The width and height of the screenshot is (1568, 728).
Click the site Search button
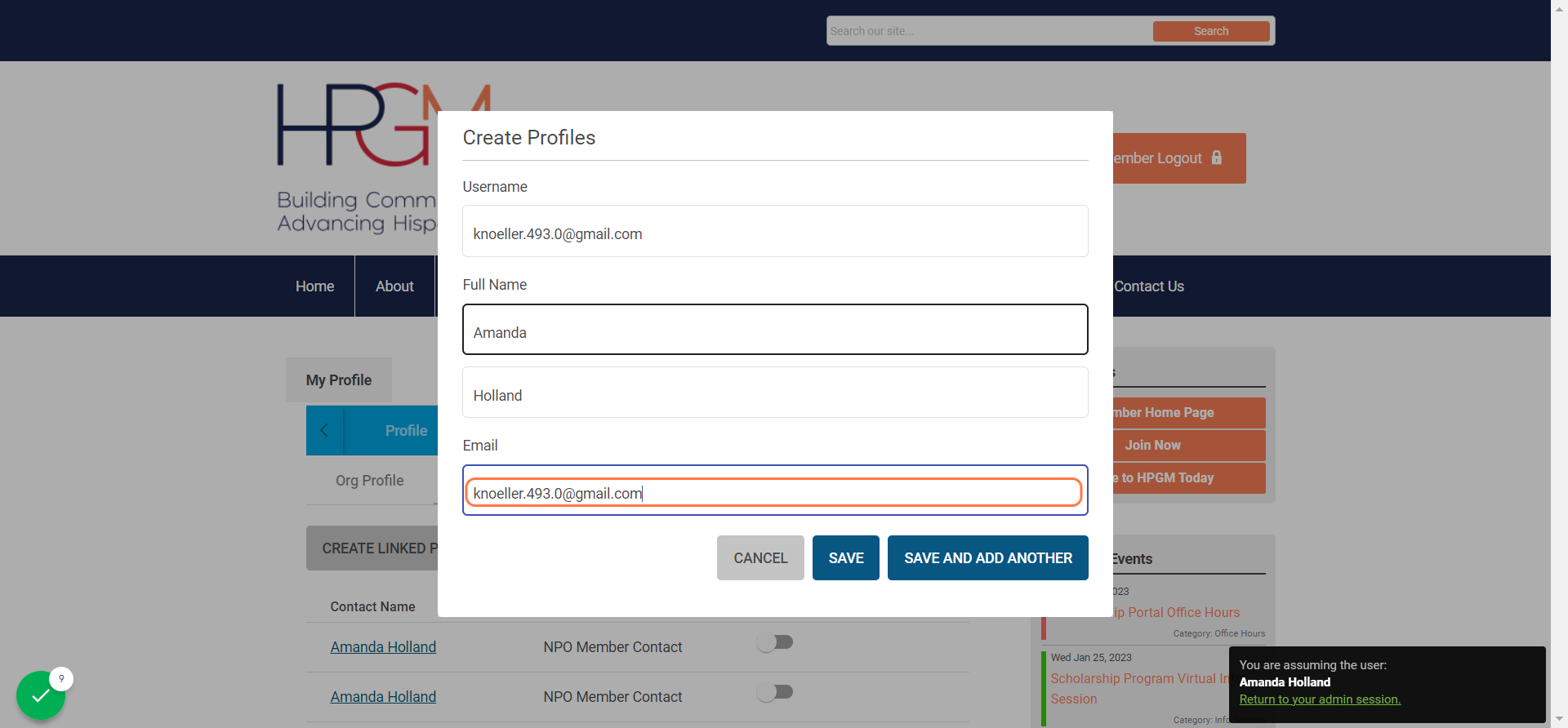[x=1211, y=31]
